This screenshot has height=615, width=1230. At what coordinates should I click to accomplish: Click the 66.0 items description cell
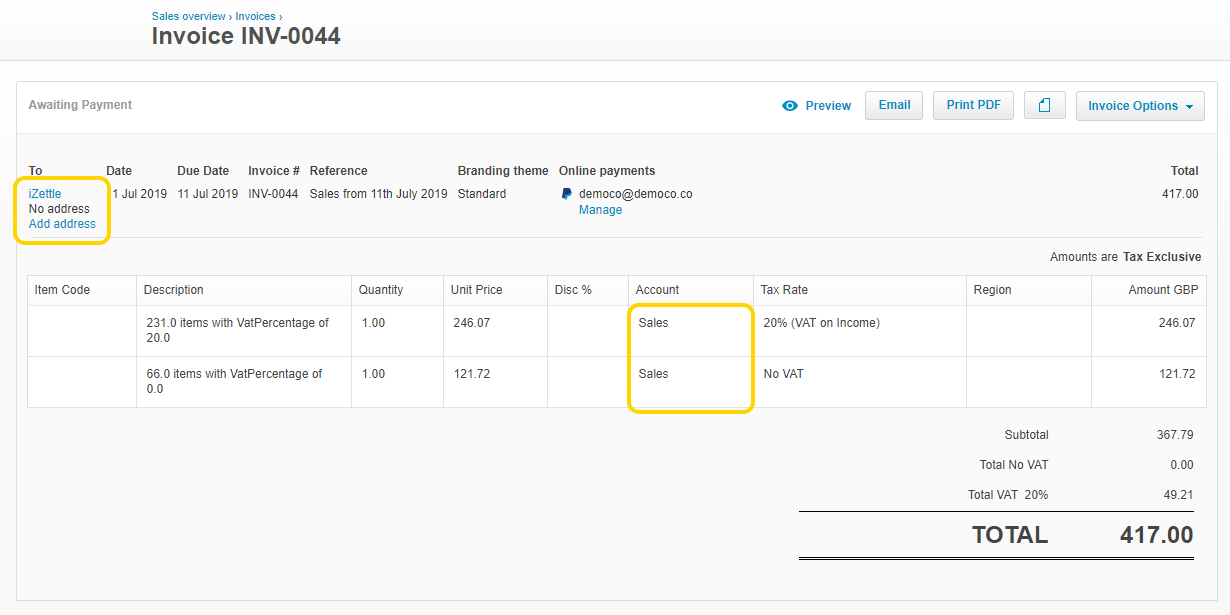234,381
